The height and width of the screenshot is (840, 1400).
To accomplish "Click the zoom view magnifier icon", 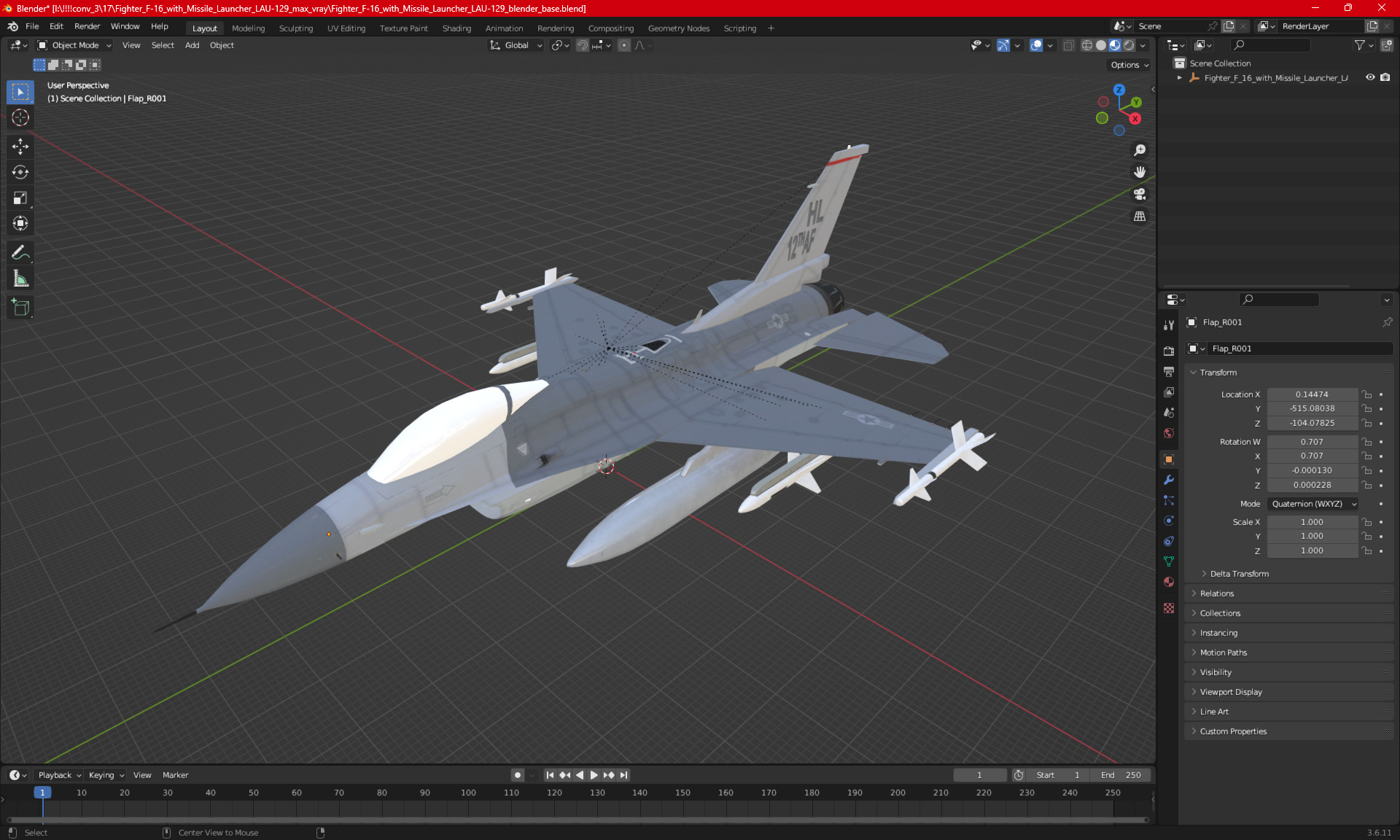I will click(1140, 150).
